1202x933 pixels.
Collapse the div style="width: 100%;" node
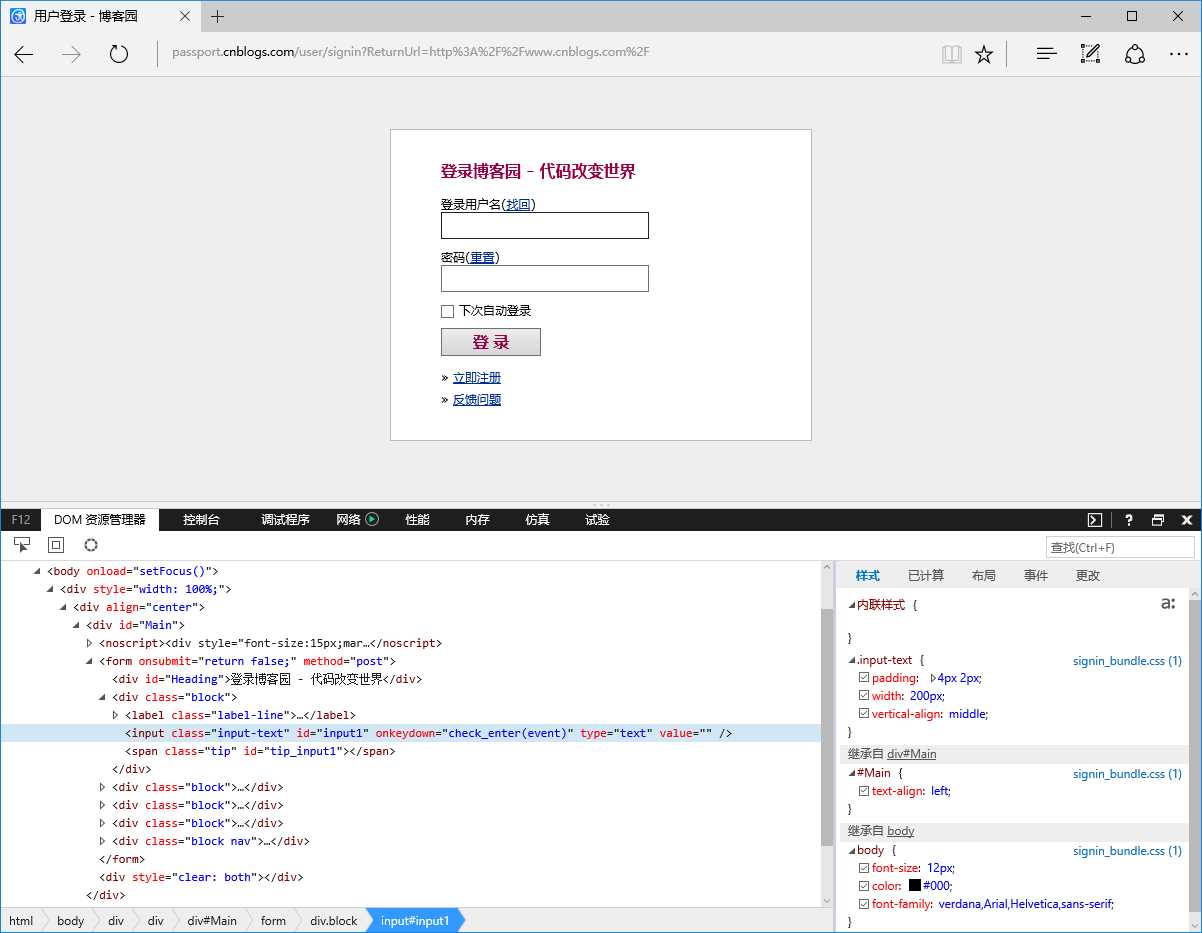[50, 589]
